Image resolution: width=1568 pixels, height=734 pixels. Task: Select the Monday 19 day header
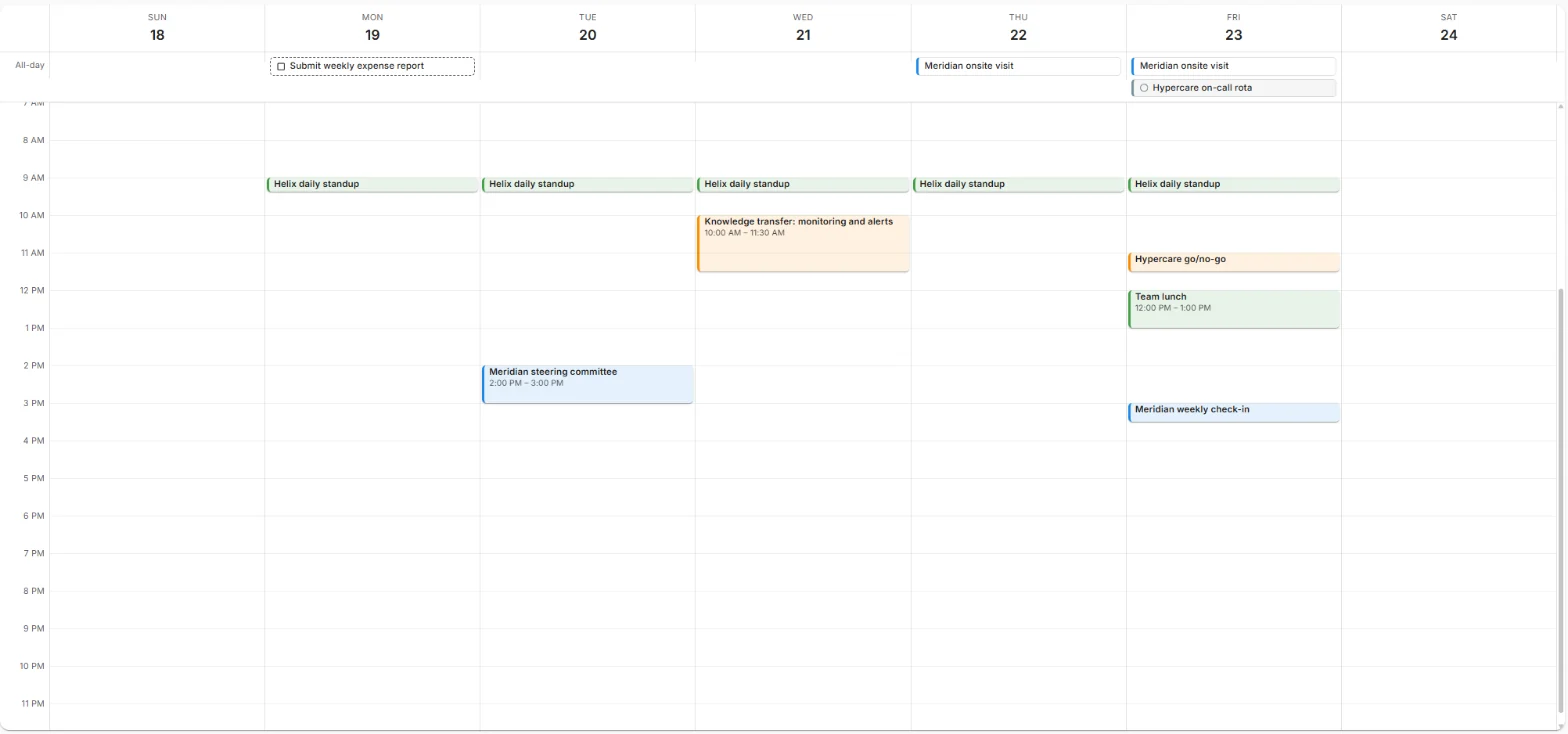click(x=372, y=27)
